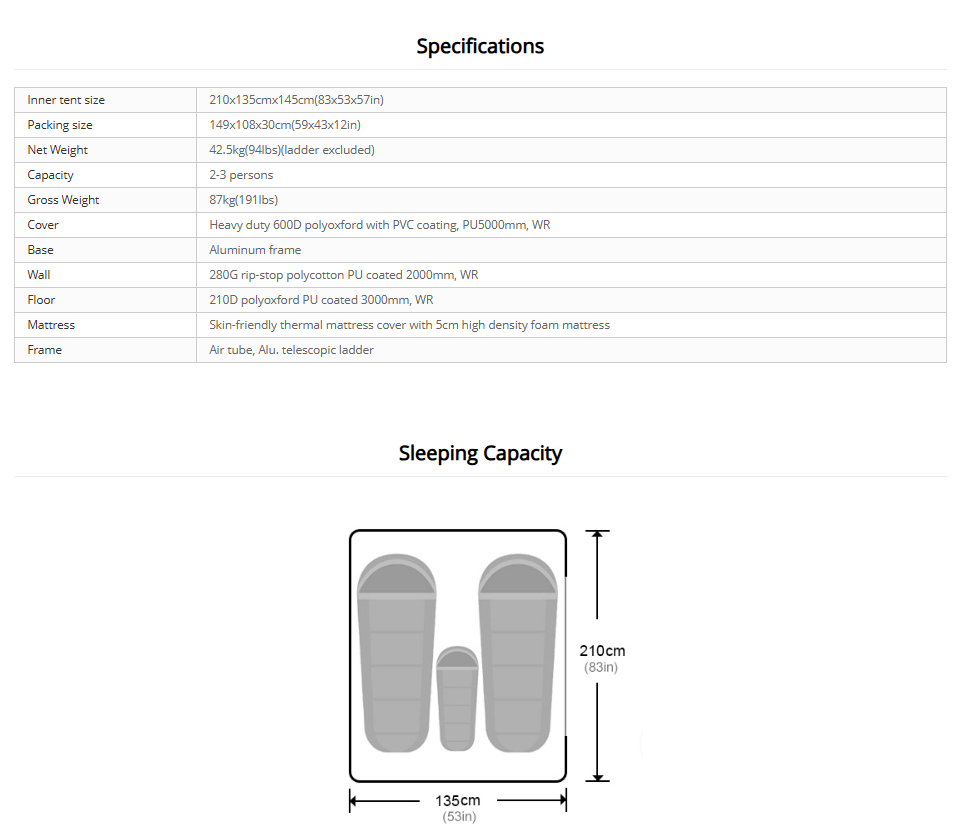Click the small child sleeping bag graphic

tap(457, 699)
